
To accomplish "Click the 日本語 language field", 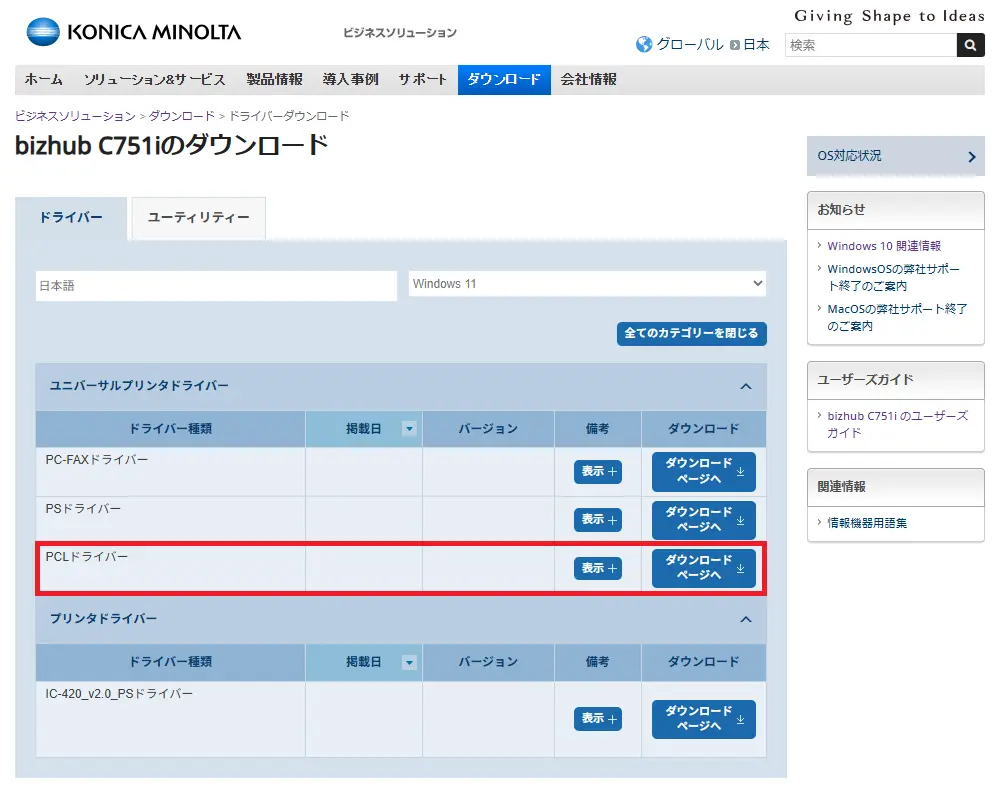I will click(x=216, y=286).
